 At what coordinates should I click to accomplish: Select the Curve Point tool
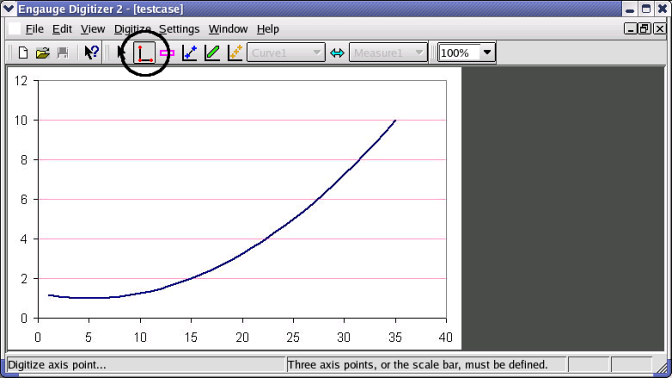[189, 53]
